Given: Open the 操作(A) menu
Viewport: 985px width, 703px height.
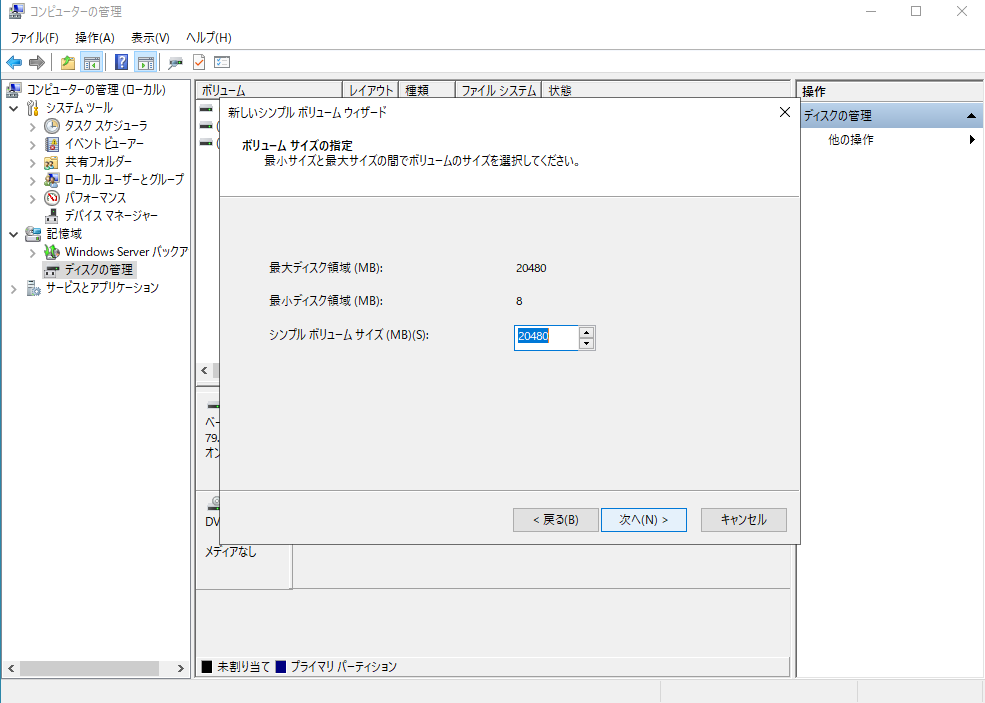Looking at the screenshot, I should coord(94,37).
